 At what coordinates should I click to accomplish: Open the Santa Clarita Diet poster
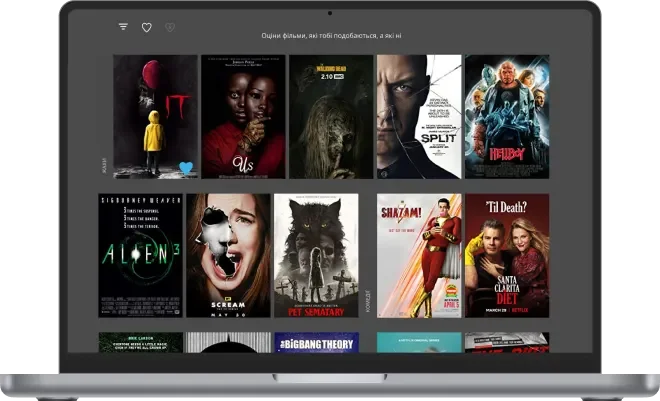tap(507, 255)
